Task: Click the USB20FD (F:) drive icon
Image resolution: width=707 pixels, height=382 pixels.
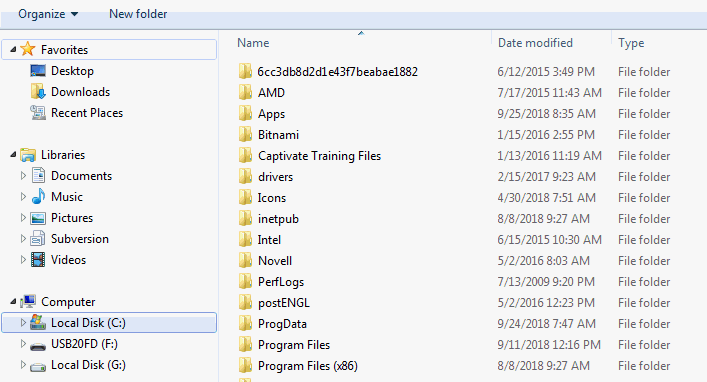Action: click(38, 346)
